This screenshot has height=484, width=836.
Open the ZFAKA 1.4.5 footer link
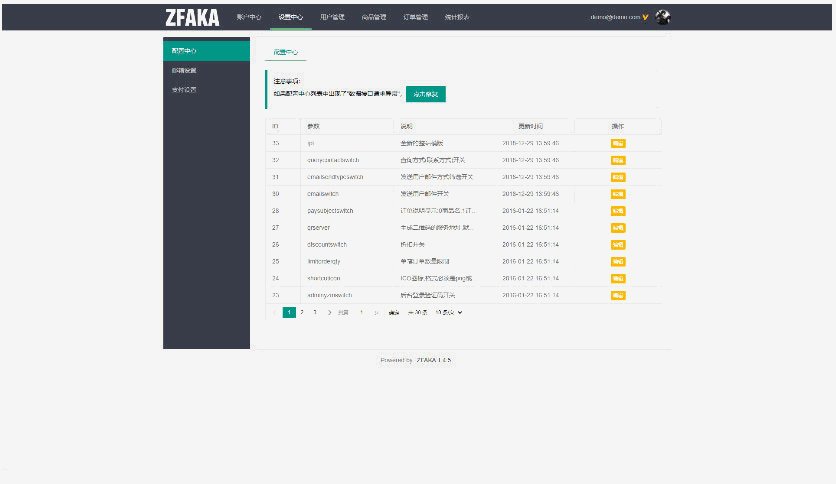434,360
